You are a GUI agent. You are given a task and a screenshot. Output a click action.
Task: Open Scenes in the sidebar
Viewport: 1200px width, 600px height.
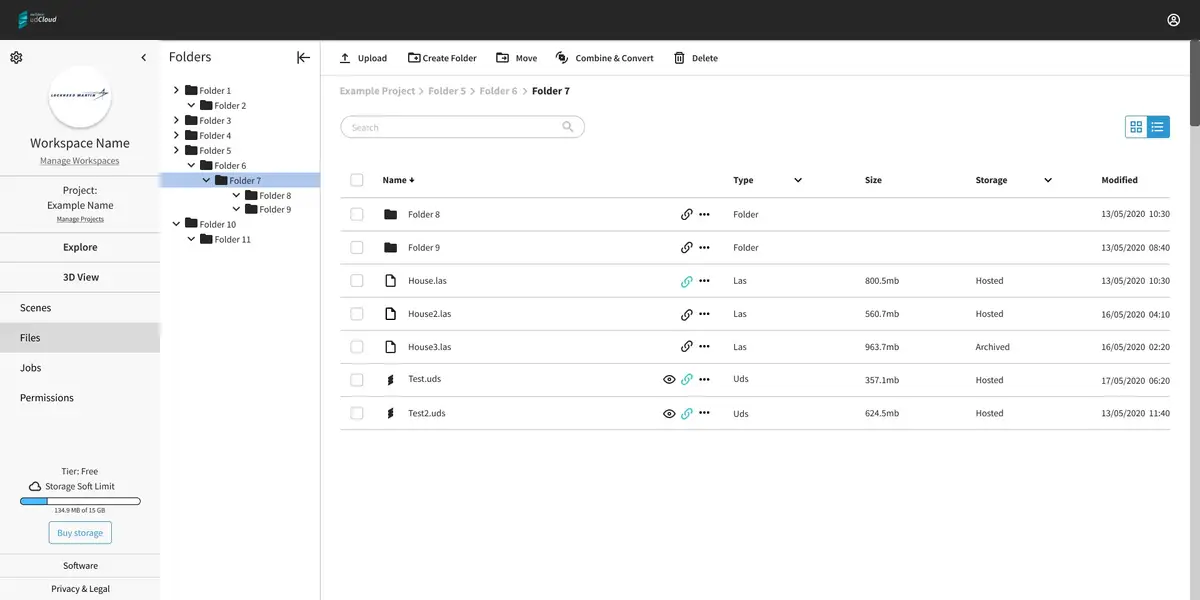coord(80,308)
